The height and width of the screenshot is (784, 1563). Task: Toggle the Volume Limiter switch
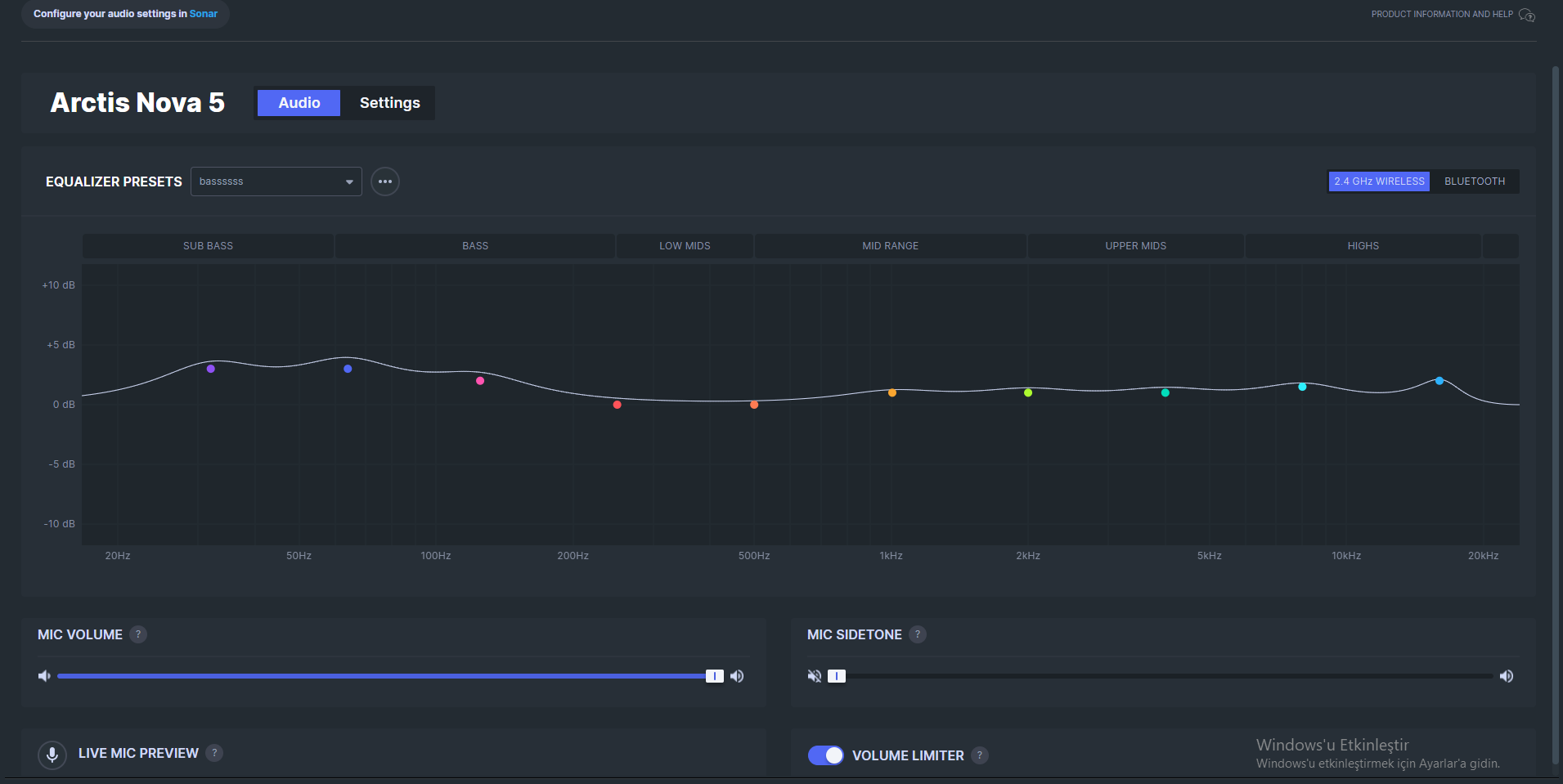pos(826,755)
